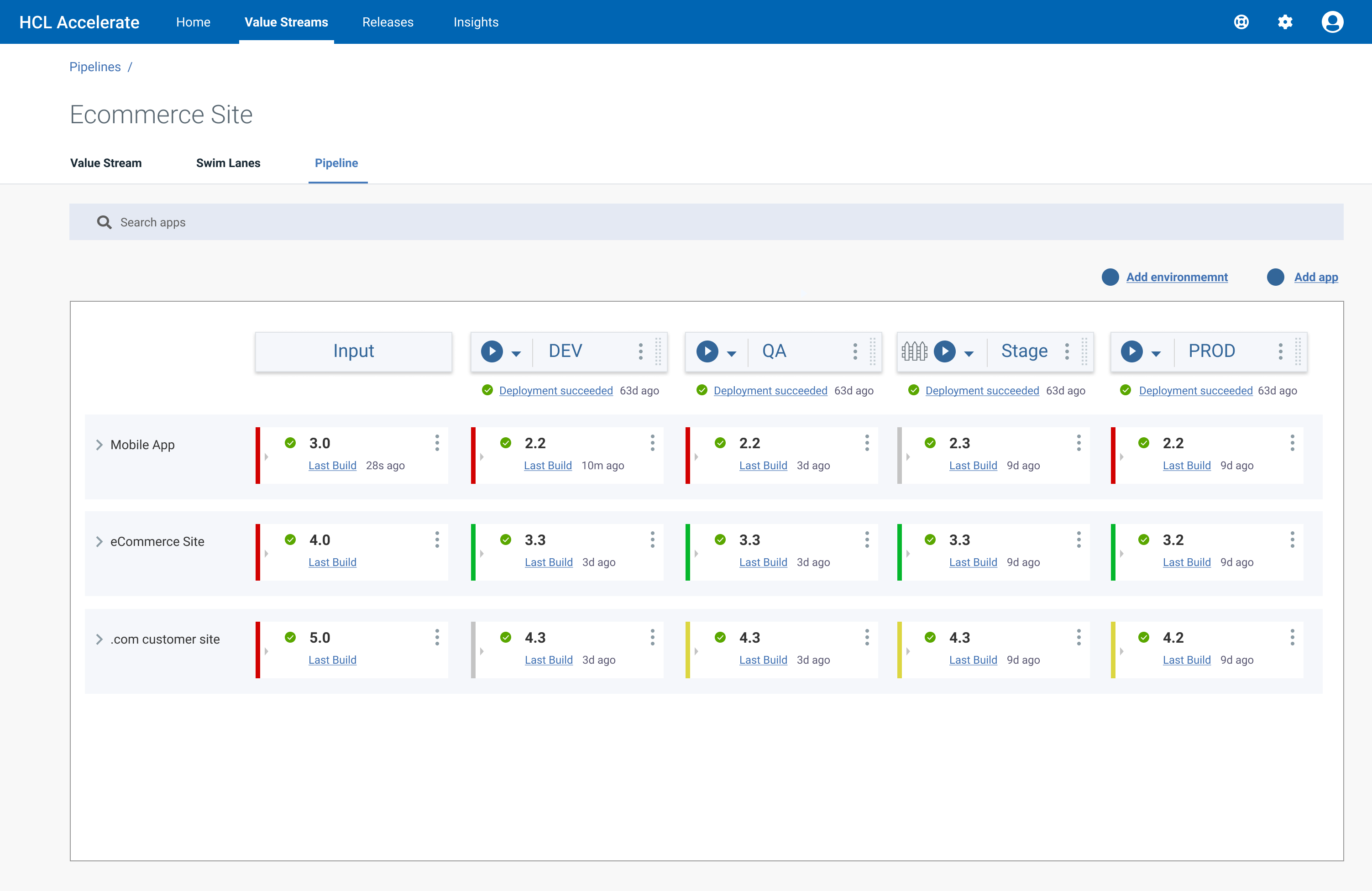Click the drag handle on PROD column

1298,351
